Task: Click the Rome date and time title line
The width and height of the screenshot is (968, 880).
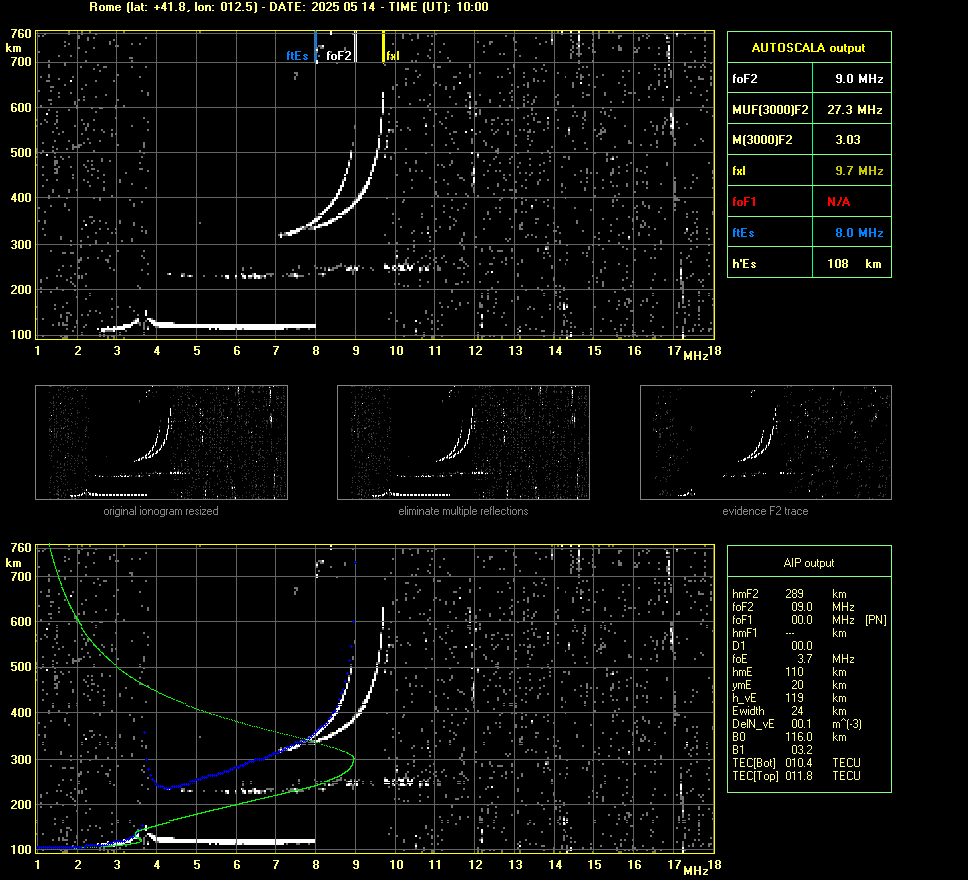Action: tap(289, 7)
